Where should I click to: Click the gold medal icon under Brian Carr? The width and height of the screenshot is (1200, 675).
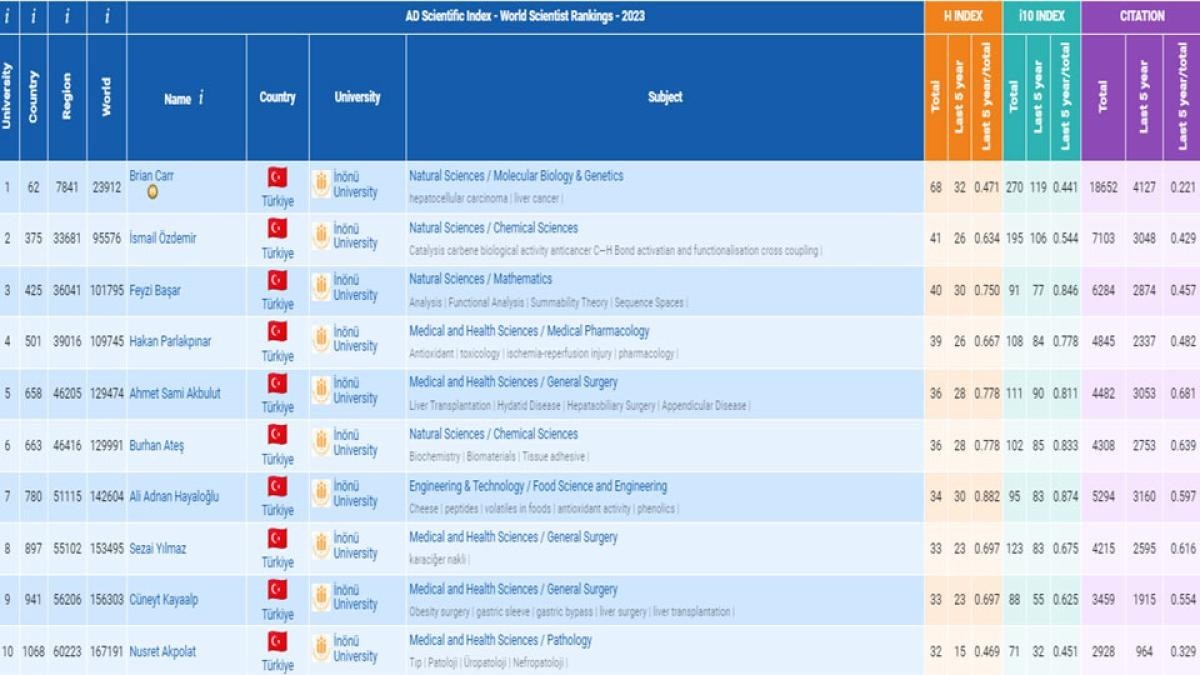pos(152,192)
